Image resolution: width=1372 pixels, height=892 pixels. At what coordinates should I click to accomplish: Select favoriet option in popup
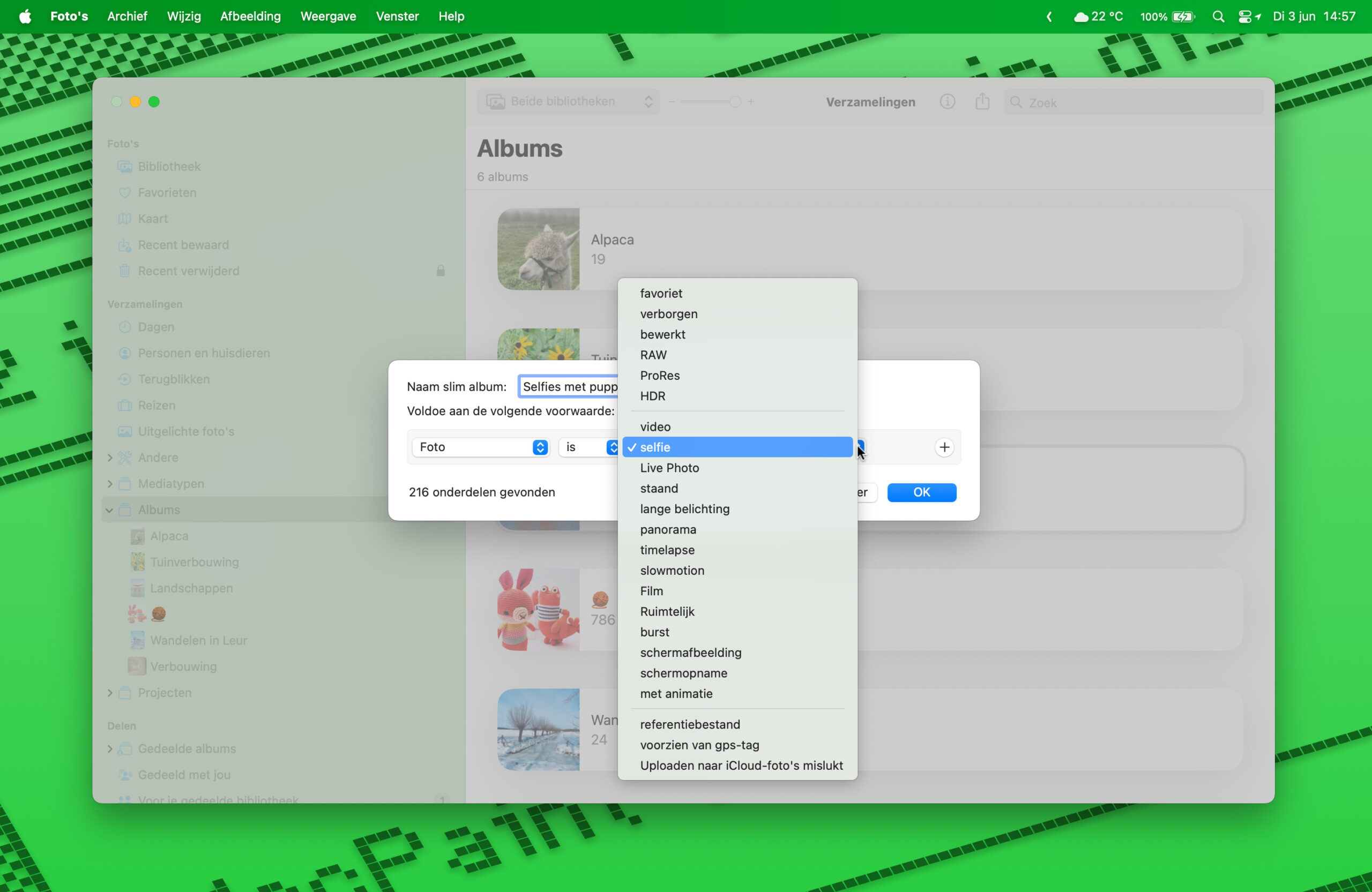(x=661, y=293)
